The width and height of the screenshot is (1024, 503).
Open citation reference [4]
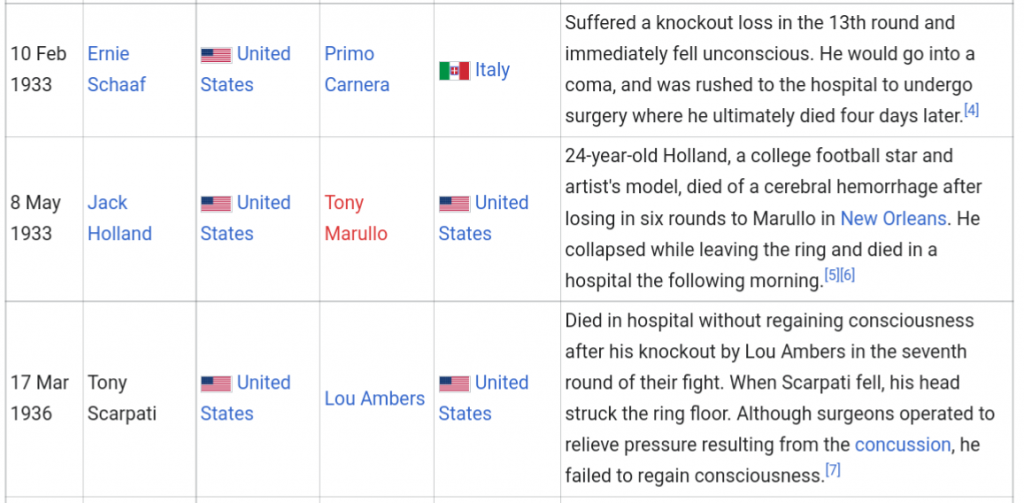click(x=972, y=110)
